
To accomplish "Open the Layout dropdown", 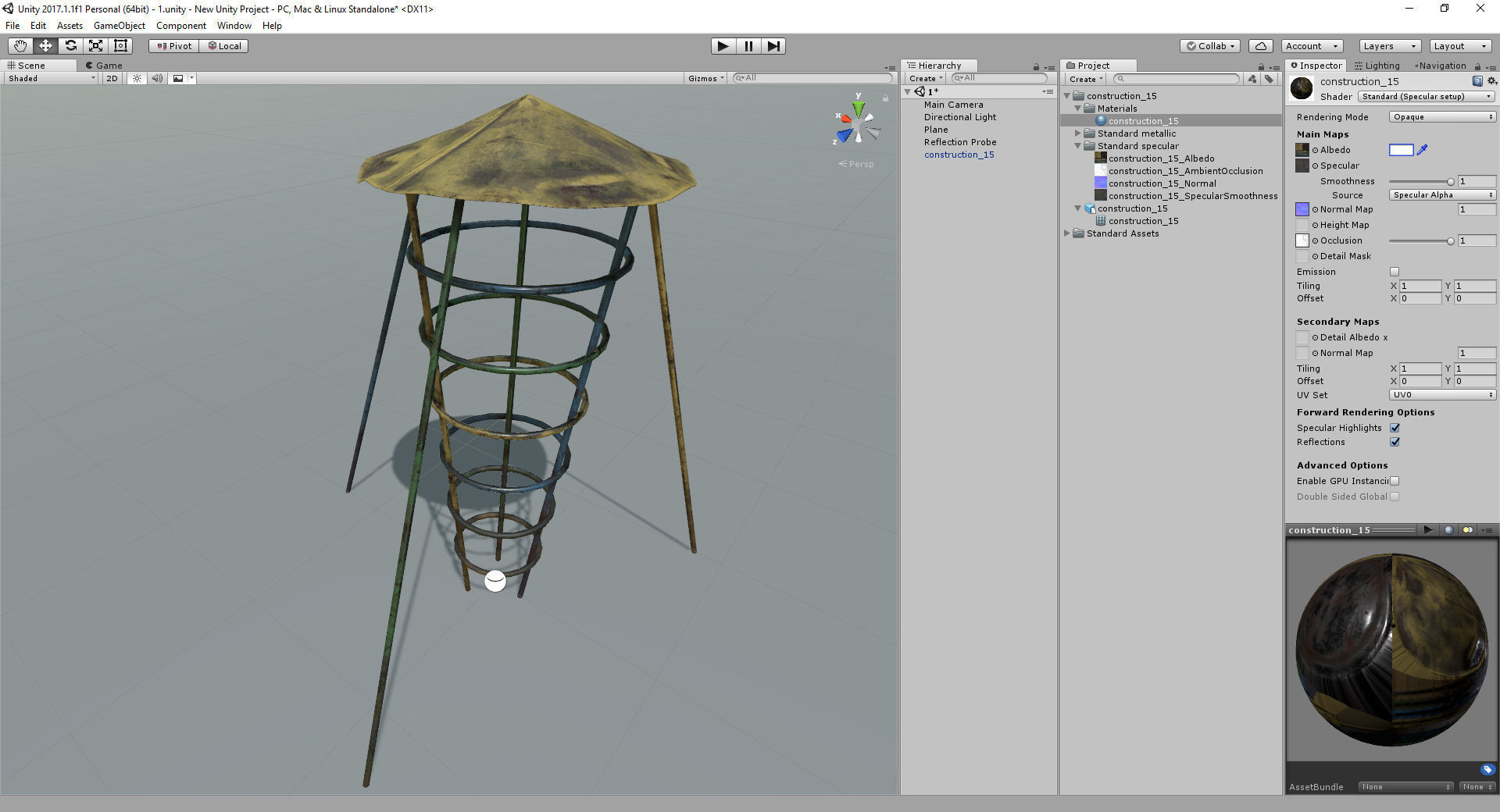I will point(1460,46).
